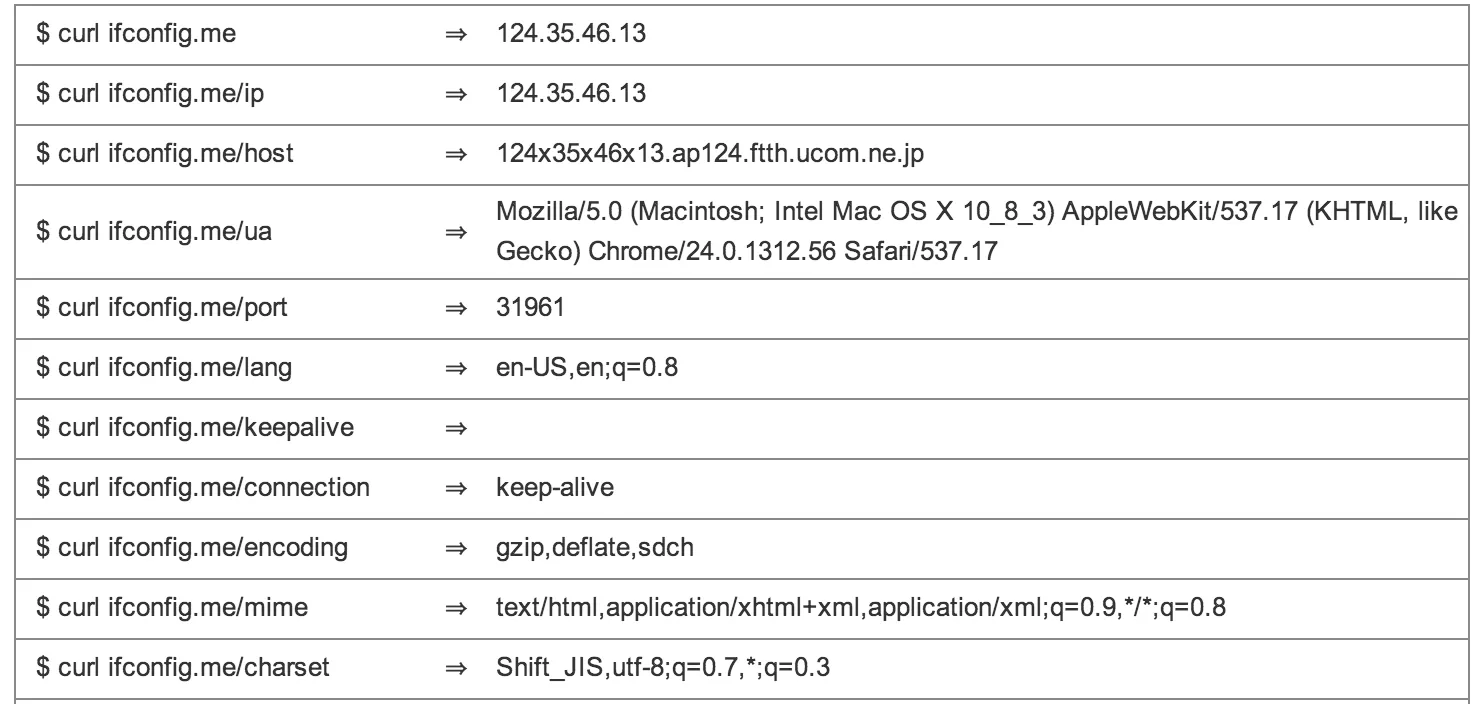
Task: Click the arrow in the keepalive row
Action: tap(457, 429)
